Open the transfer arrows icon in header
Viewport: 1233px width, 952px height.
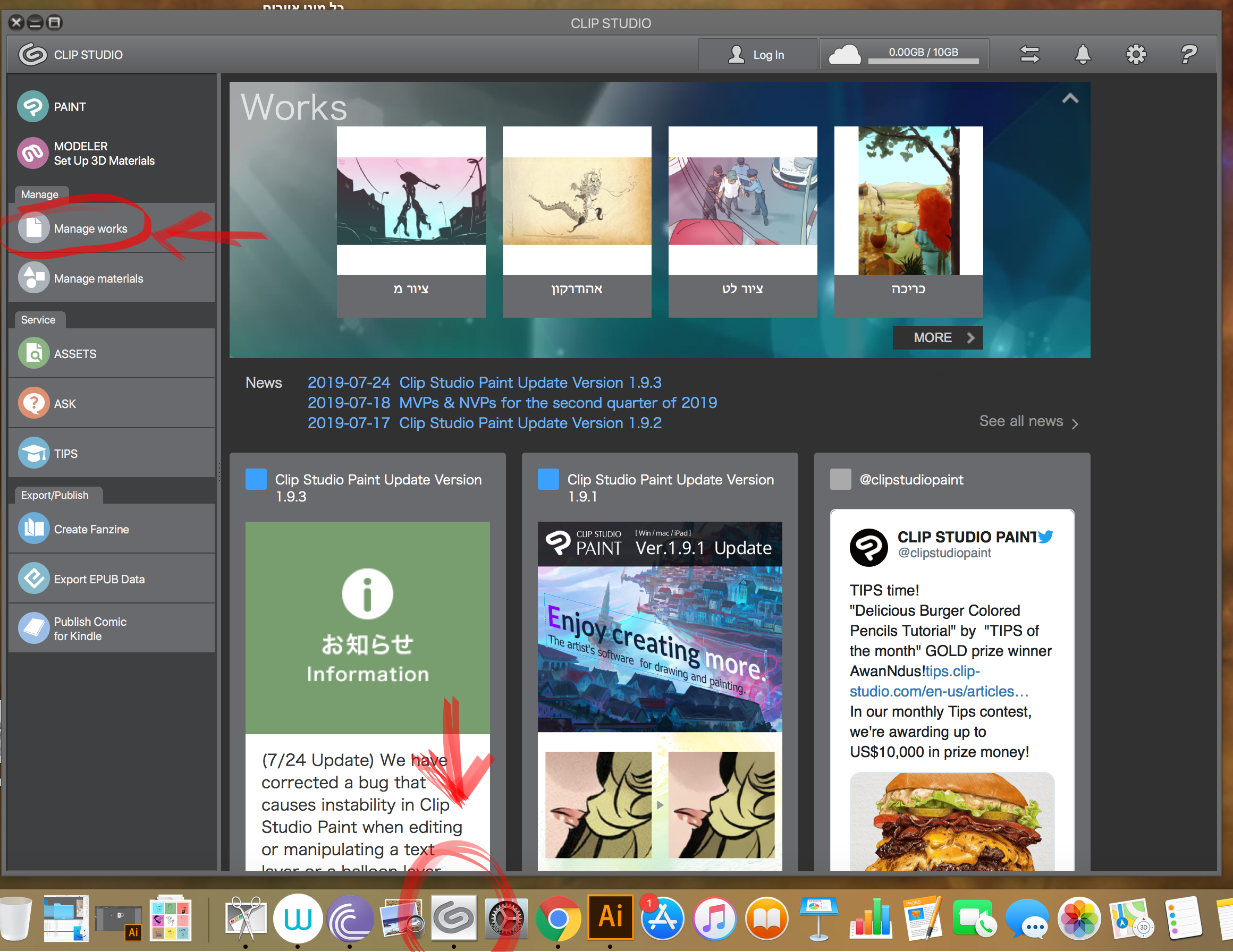[x=1029, y=55]
